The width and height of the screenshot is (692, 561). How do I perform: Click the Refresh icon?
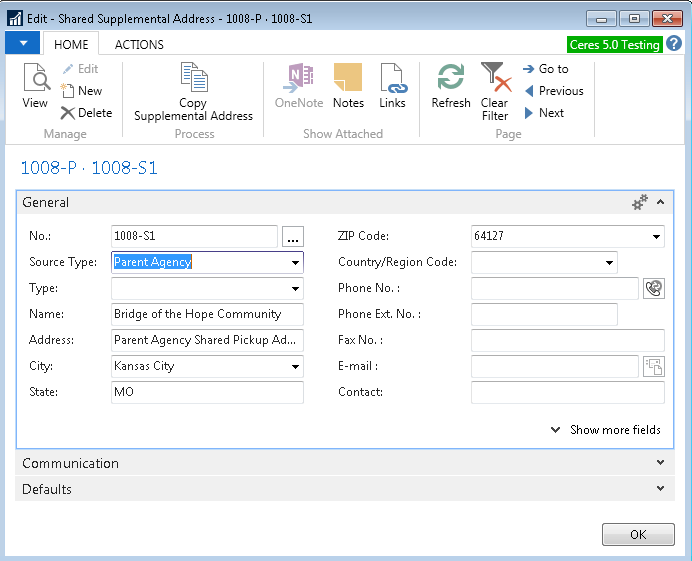[451, 86]
